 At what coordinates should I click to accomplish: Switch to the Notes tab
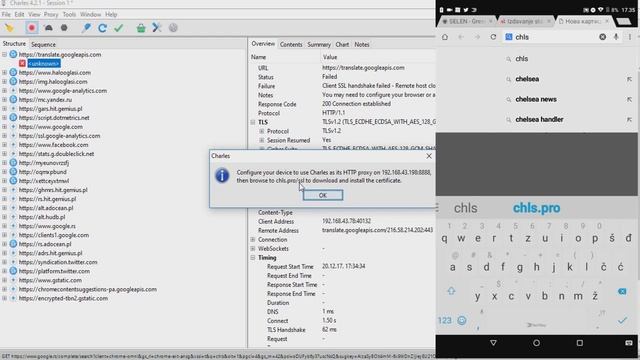tap(362, 44)
